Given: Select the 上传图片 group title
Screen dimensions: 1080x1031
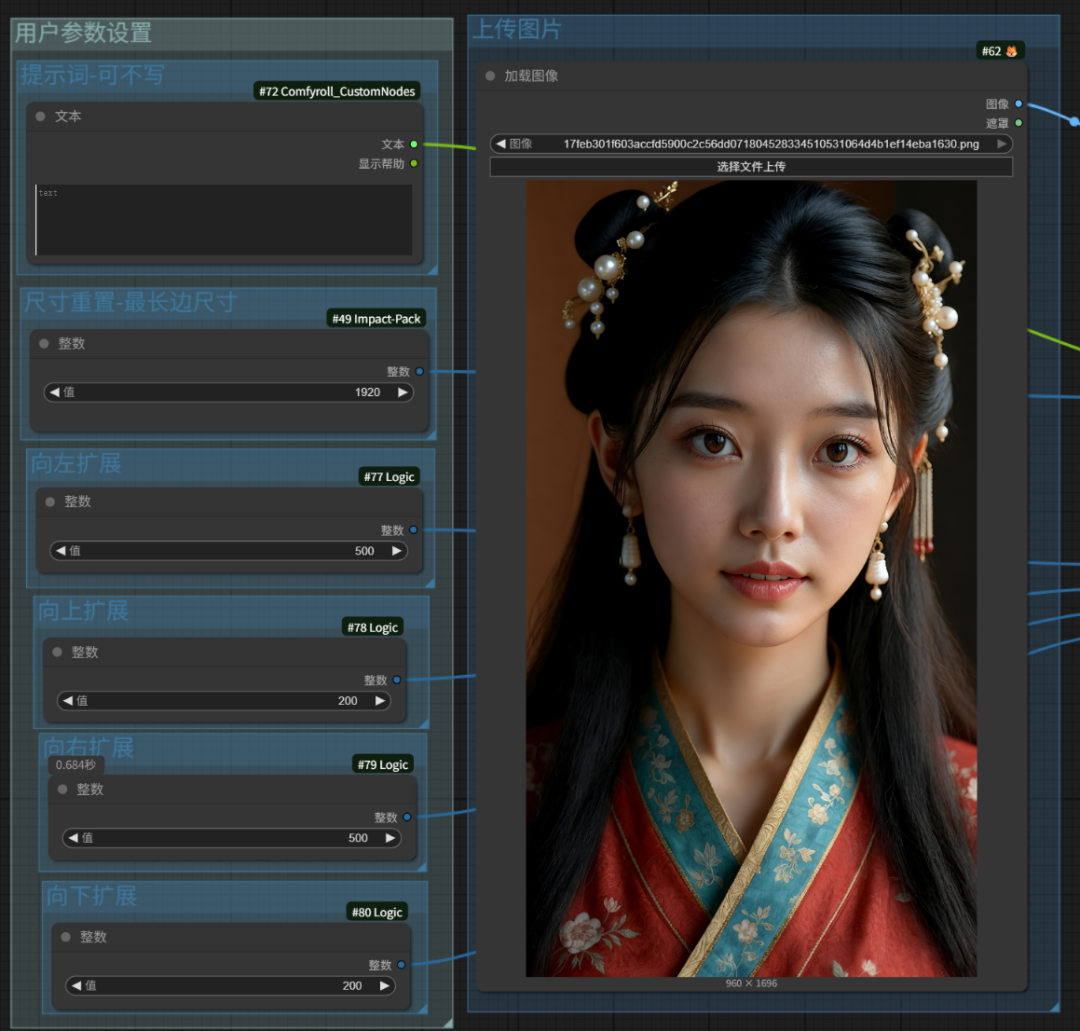Looking at the screenshot, I should tap(517, 30).
